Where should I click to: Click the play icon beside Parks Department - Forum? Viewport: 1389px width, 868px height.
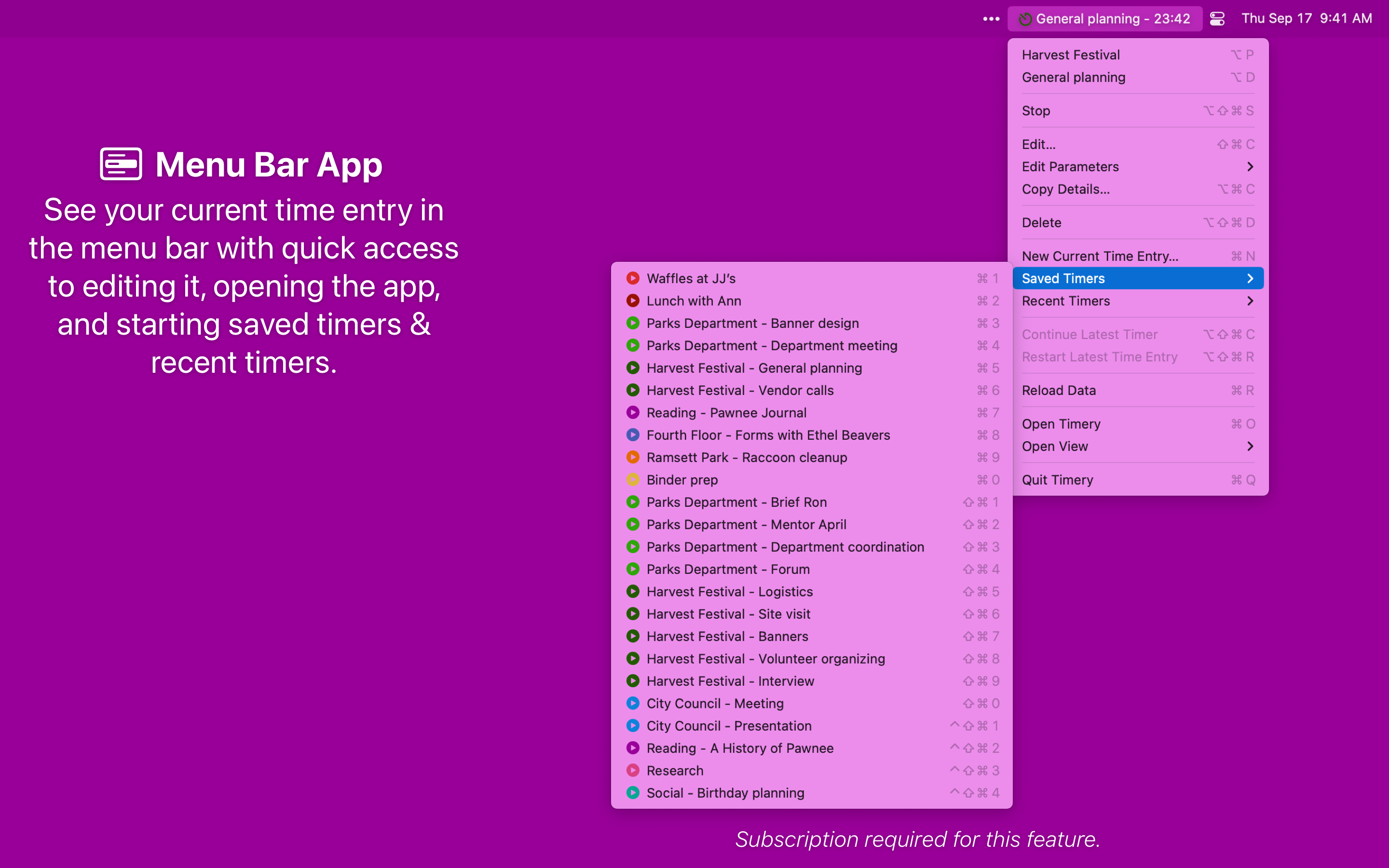click(x=632, y=570)
